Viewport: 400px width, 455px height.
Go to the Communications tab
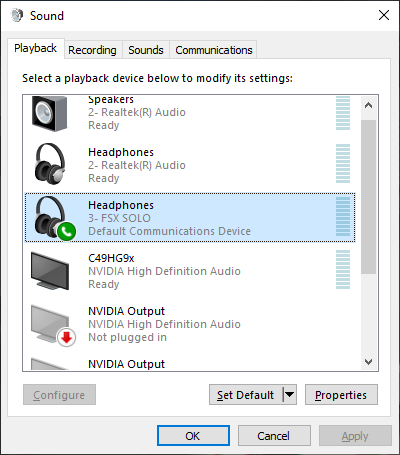point(214,50)
